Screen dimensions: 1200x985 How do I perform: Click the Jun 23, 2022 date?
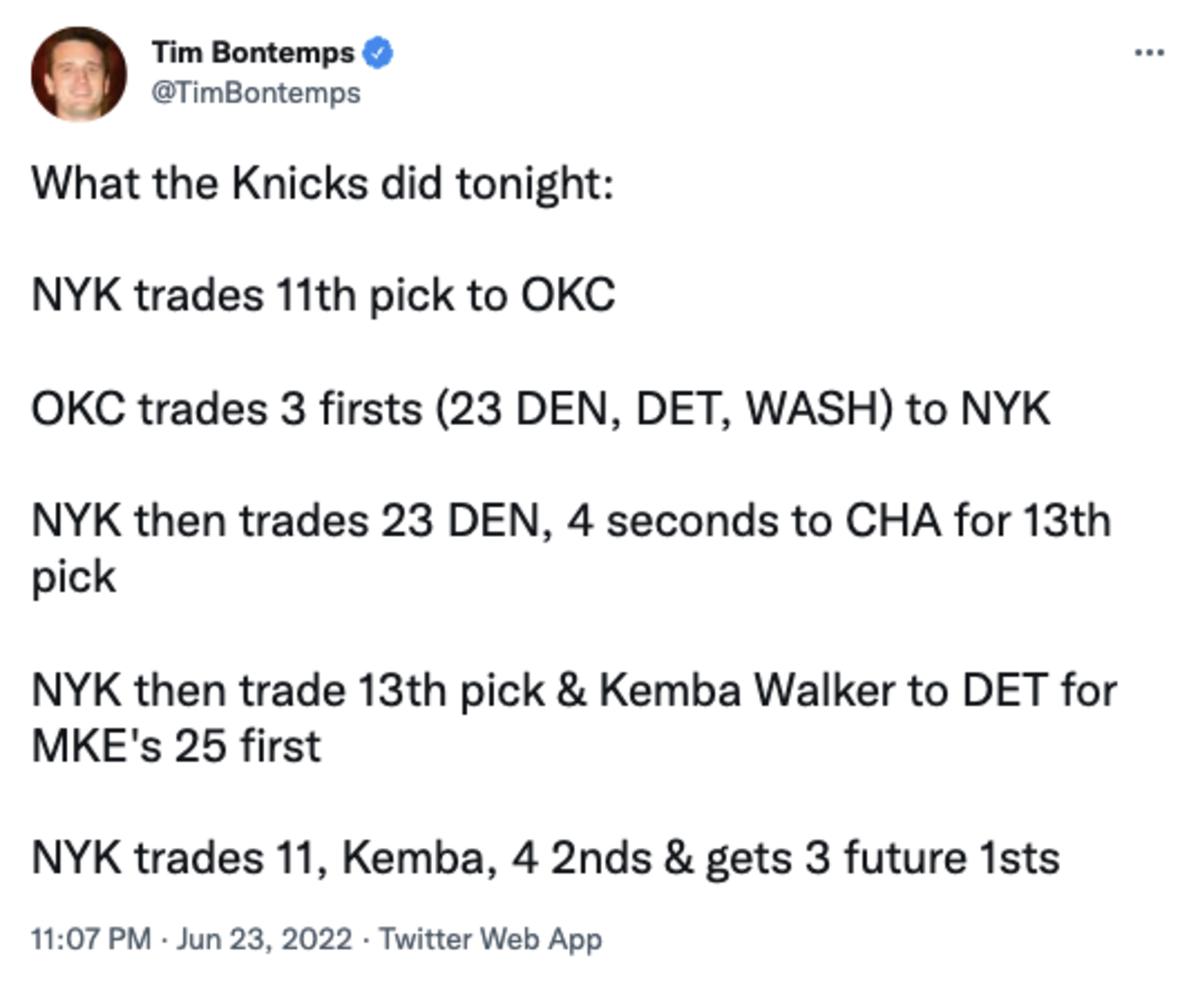click(x=264, y=940)
